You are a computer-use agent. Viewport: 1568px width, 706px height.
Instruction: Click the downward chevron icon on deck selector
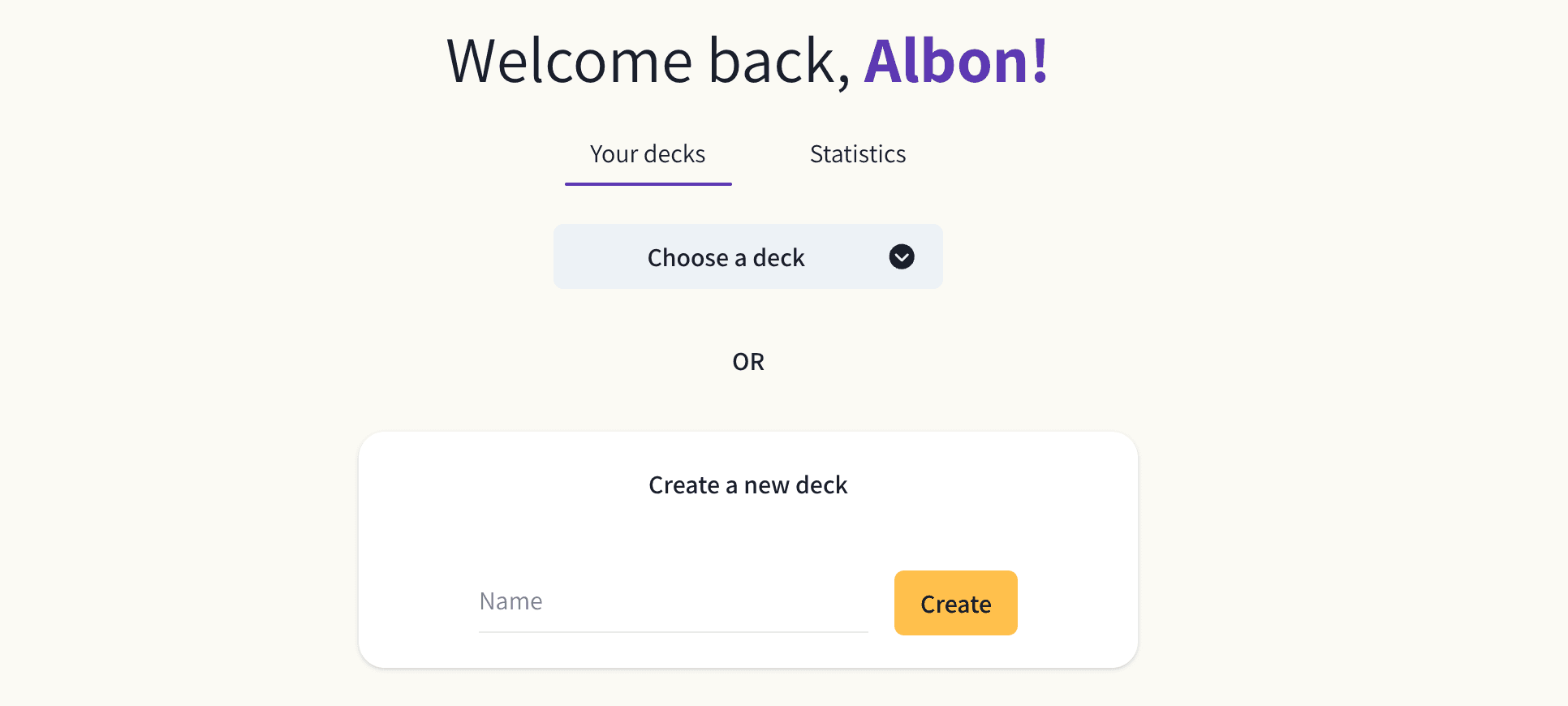[x=901, y=256]
